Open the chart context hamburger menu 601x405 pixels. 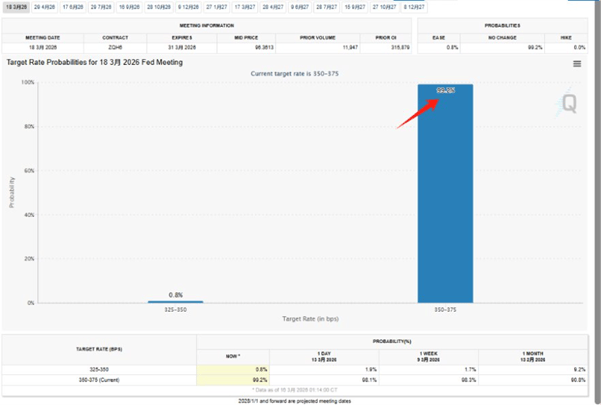click(x=577, y=63)
